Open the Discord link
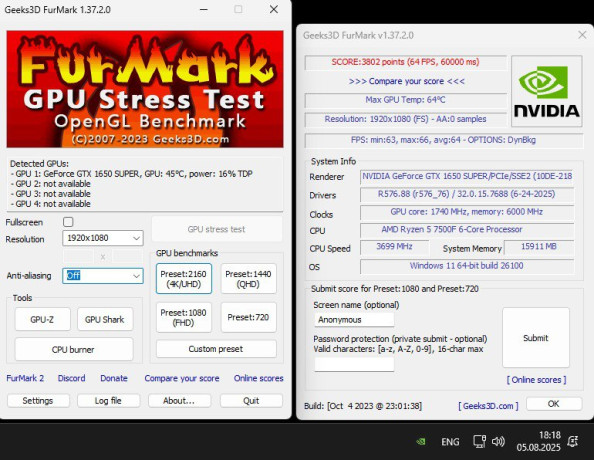This screenshot has width=594, height=460. tap(71, 378)
